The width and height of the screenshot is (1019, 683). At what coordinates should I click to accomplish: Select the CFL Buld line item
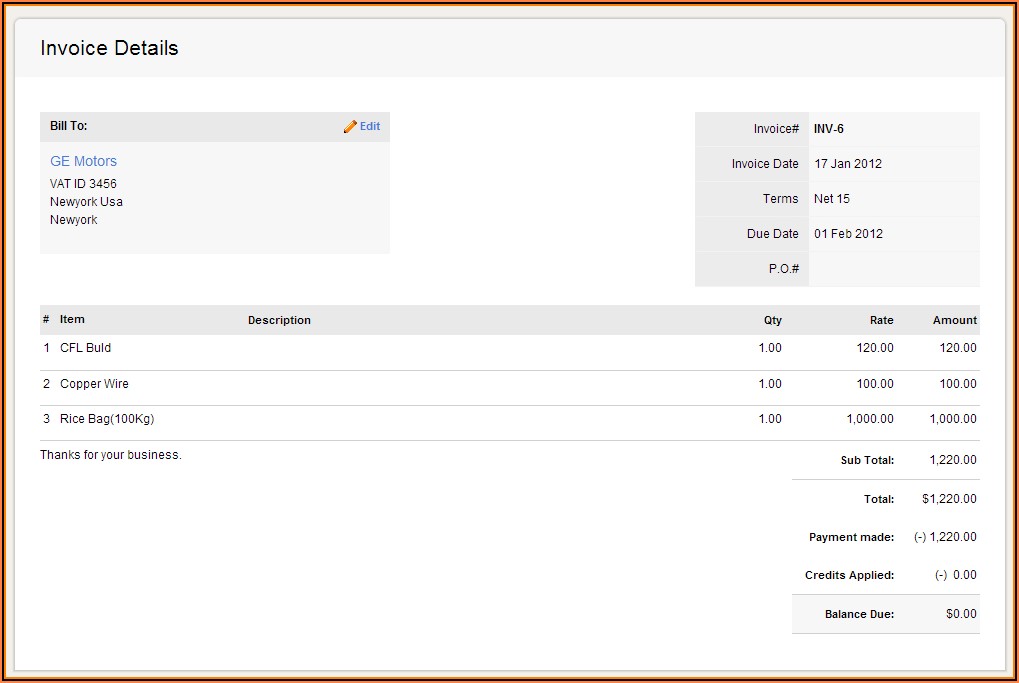85,347
